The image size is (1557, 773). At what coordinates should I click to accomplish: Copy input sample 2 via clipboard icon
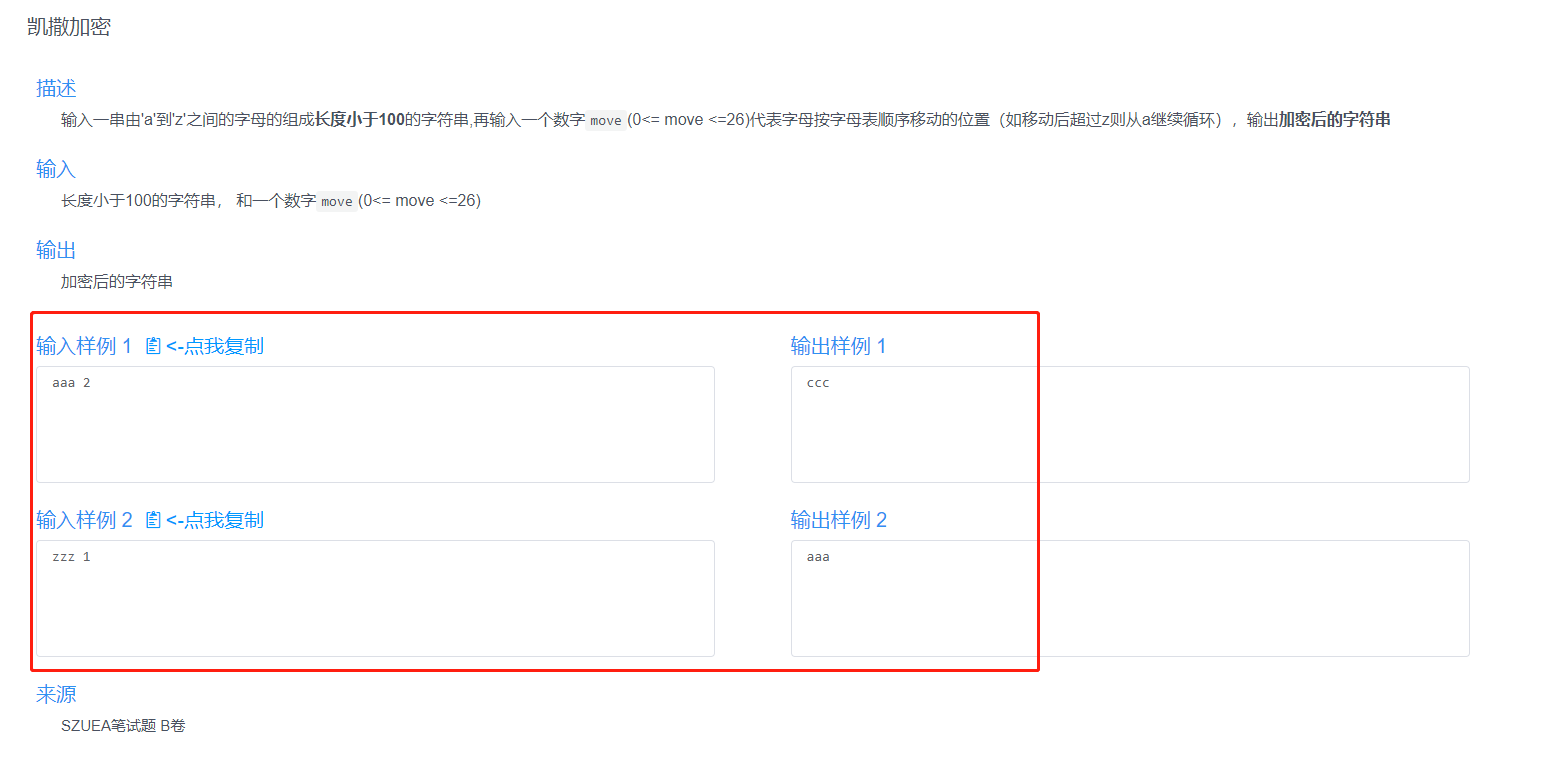153,520
